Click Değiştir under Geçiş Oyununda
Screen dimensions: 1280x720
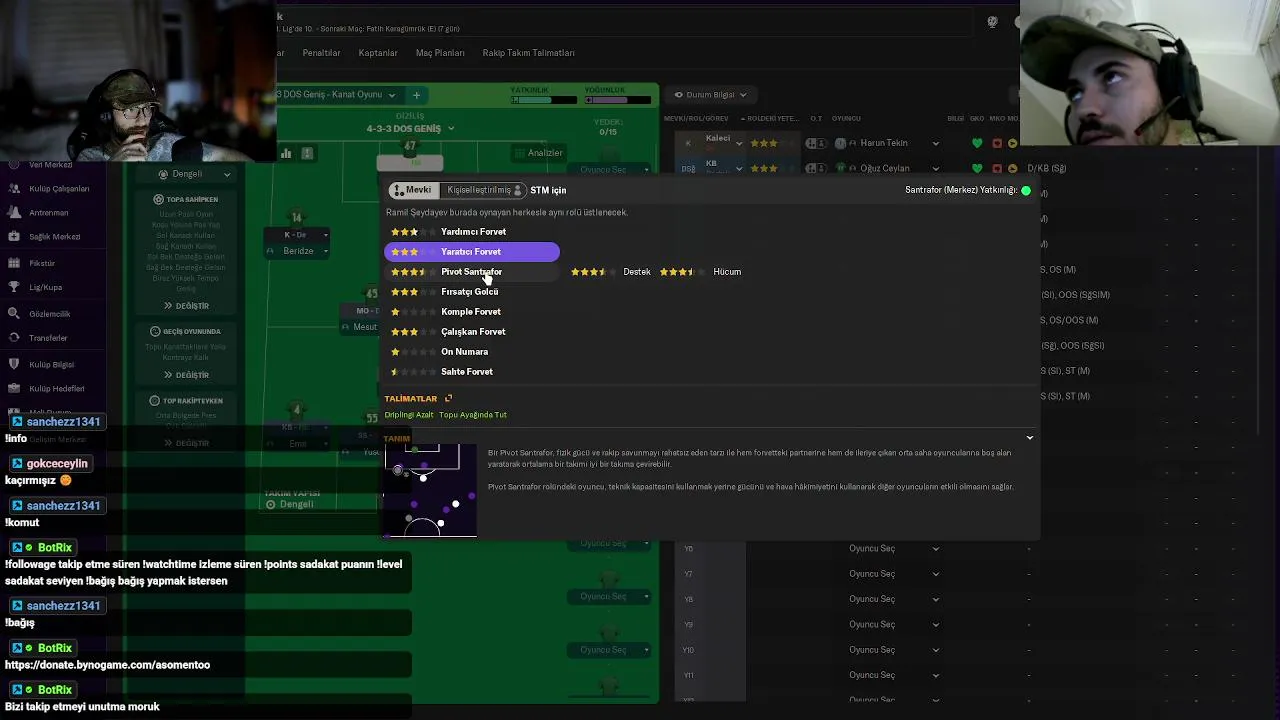click(x=186, y=375)
